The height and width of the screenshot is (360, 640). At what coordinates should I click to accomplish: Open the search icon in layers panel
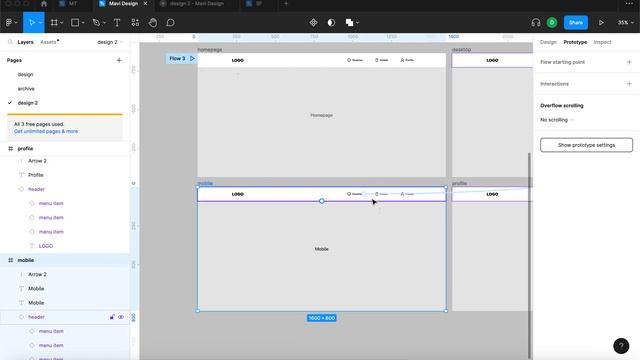coord(10,42)
